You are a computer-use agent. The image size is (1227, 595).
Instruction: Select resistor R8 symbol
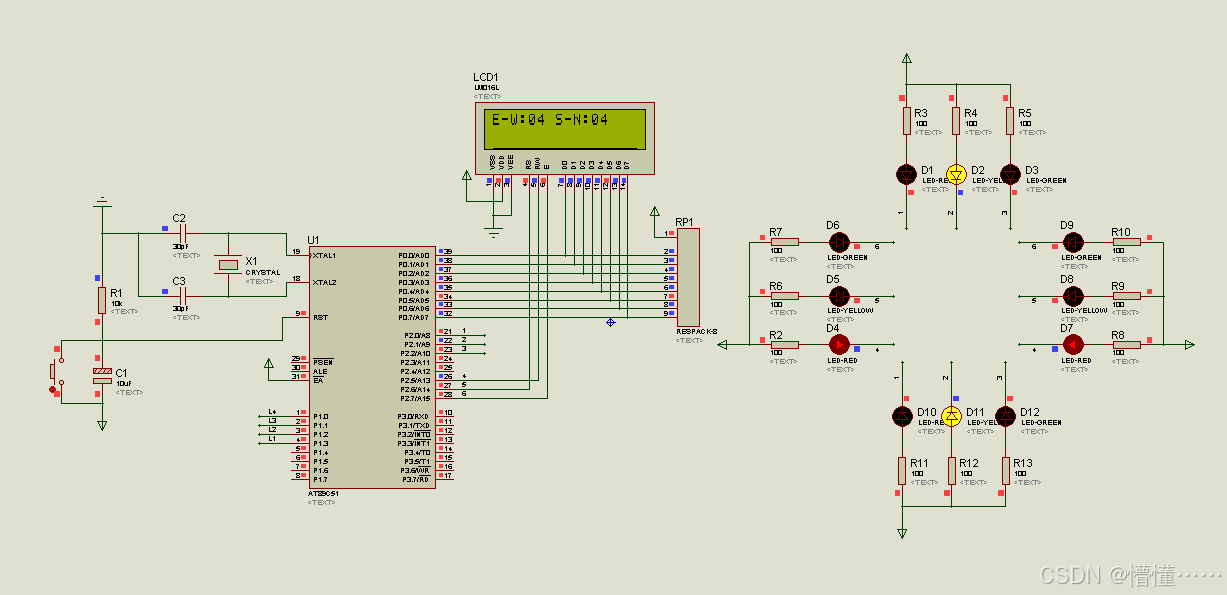pyautogui.click(x=1126, y=344)
